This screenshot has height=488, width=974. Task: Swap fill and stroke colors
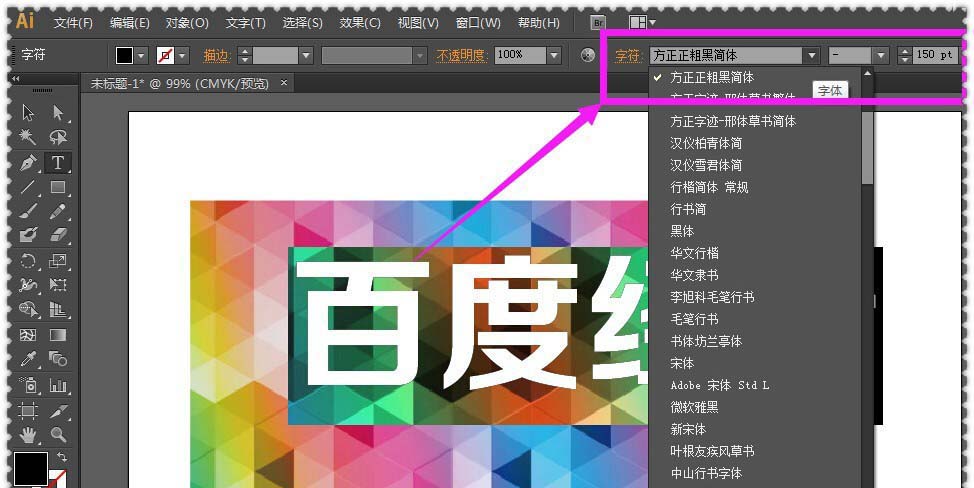point(61,457)
